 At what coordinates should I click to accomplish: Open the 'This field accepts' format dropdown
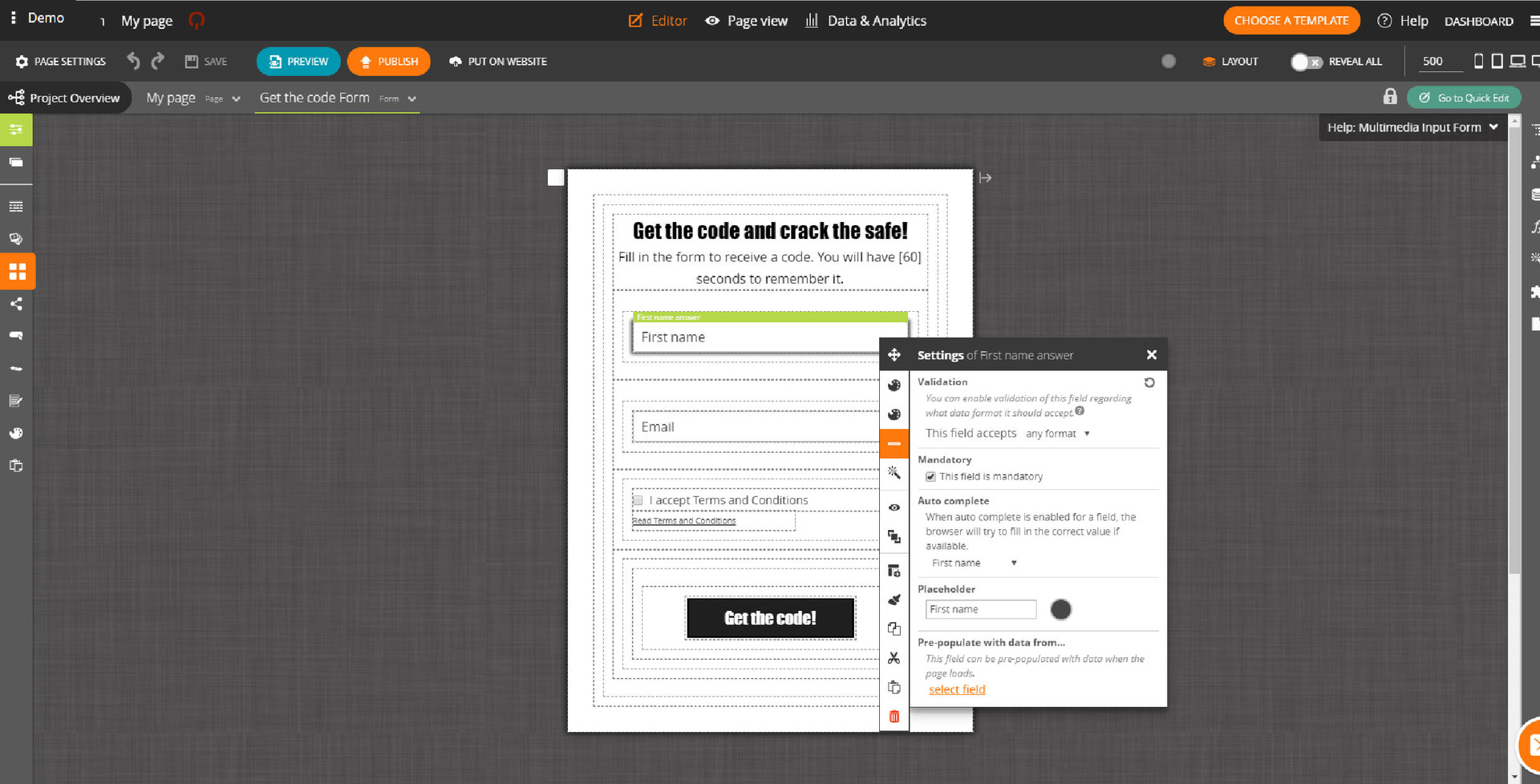(x=1059, y=433)
